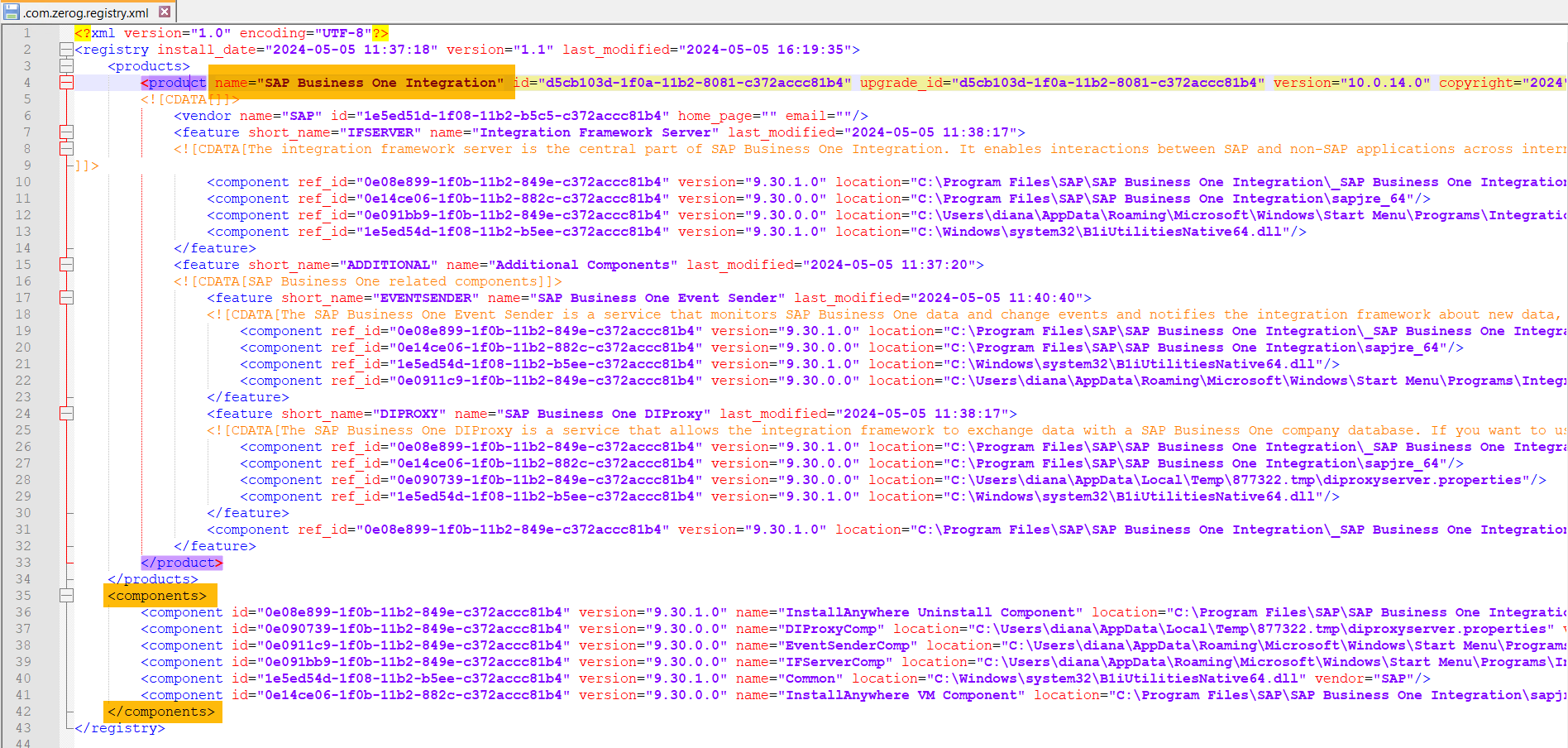Image resolution: width=1568 pixels, height=748 pixels.
Task: Click the highlighted <components> opening tag
Action: click(157, 596)
